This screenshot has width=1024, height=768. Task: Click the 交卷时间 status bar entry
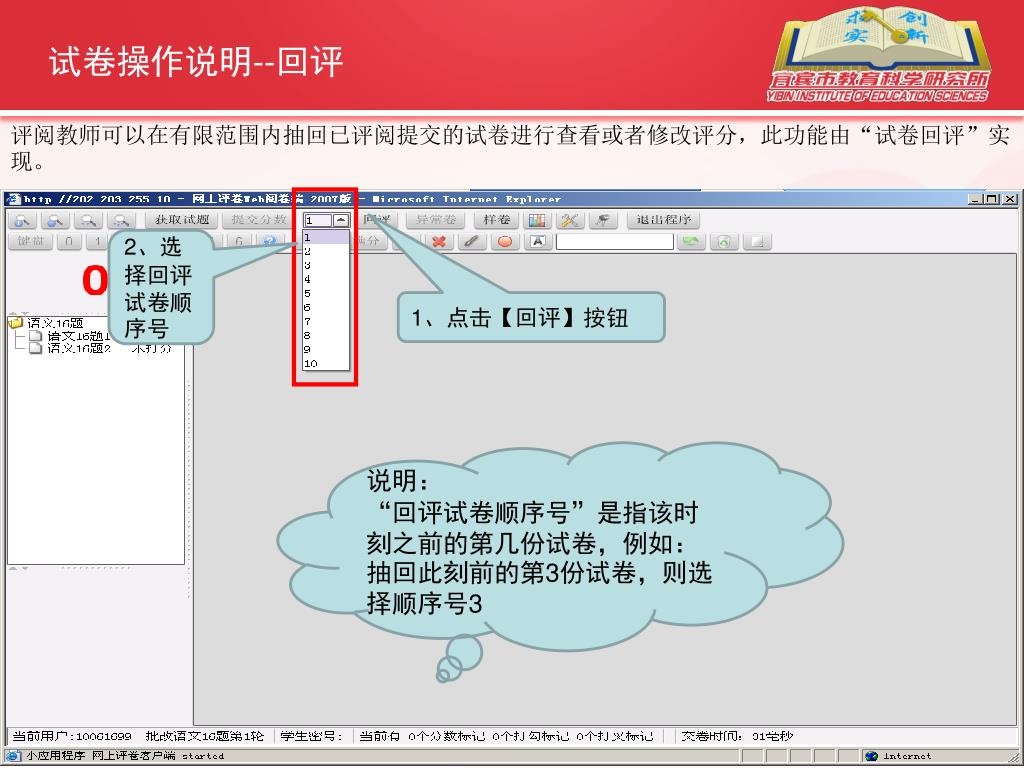(x=737, y=736)
